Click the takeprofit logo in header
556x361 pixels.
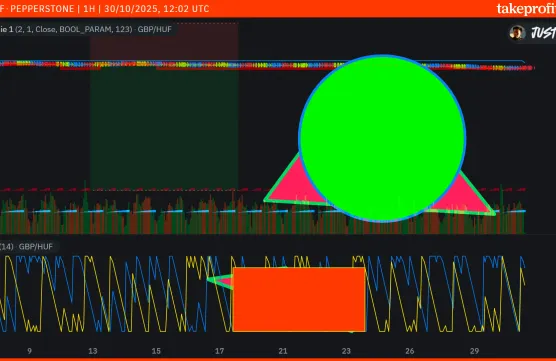[526, 9]
